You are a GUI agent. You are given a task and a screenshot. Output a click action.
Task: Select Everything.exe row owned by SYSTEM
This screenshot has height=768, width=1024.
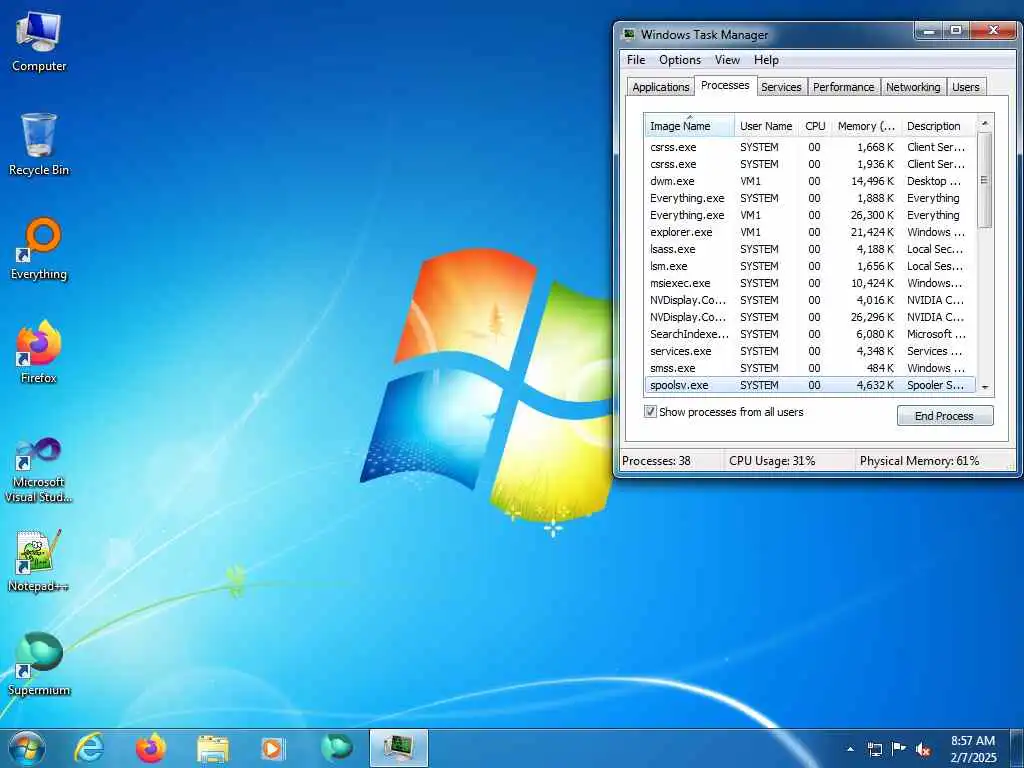pos(810,198)
